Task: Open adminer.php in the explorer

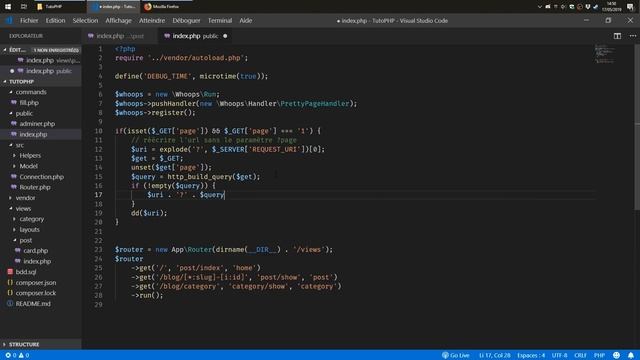Action: tap(37, 124)
